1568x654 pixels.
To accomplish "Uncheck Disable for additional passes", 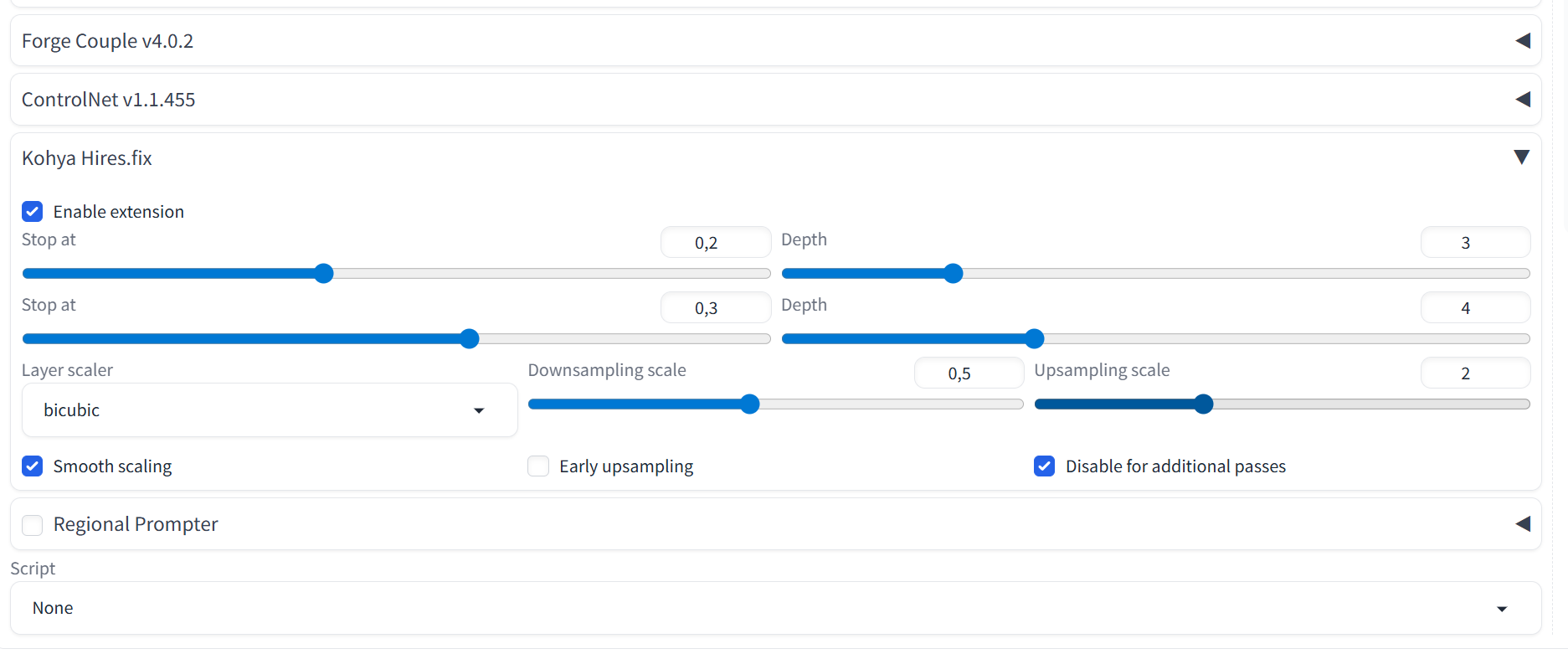I will pyautogui.click(x=1044, y=466).
